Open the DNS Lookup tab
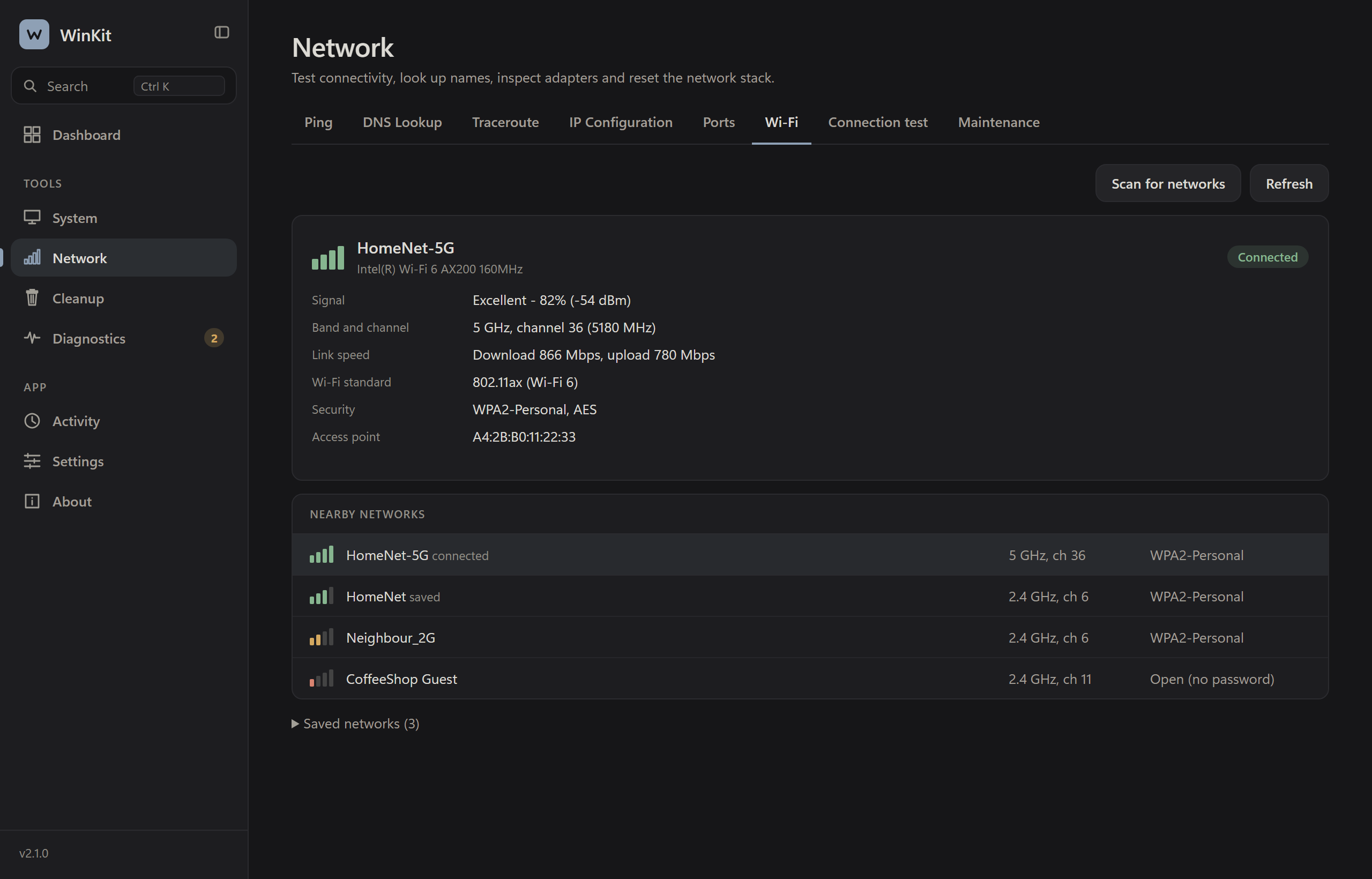 402,122
